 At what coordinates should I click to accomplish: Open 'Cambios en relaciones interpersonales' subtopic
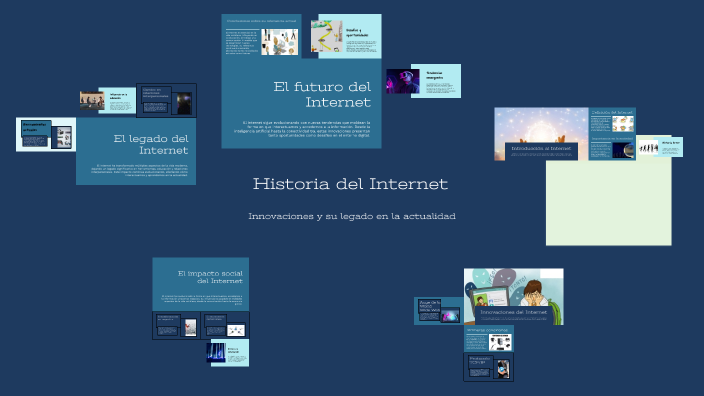tap(166, 101)
